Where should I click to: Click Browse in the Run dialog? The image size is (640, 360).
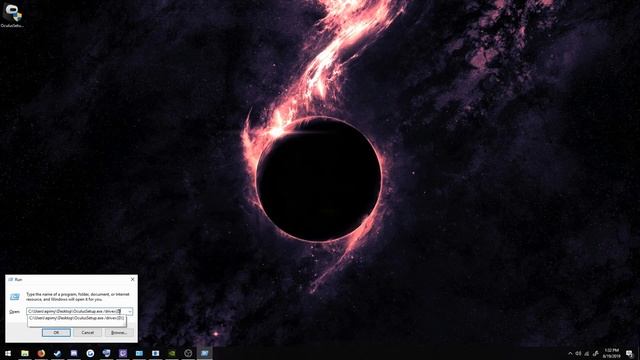pos(118,333)
